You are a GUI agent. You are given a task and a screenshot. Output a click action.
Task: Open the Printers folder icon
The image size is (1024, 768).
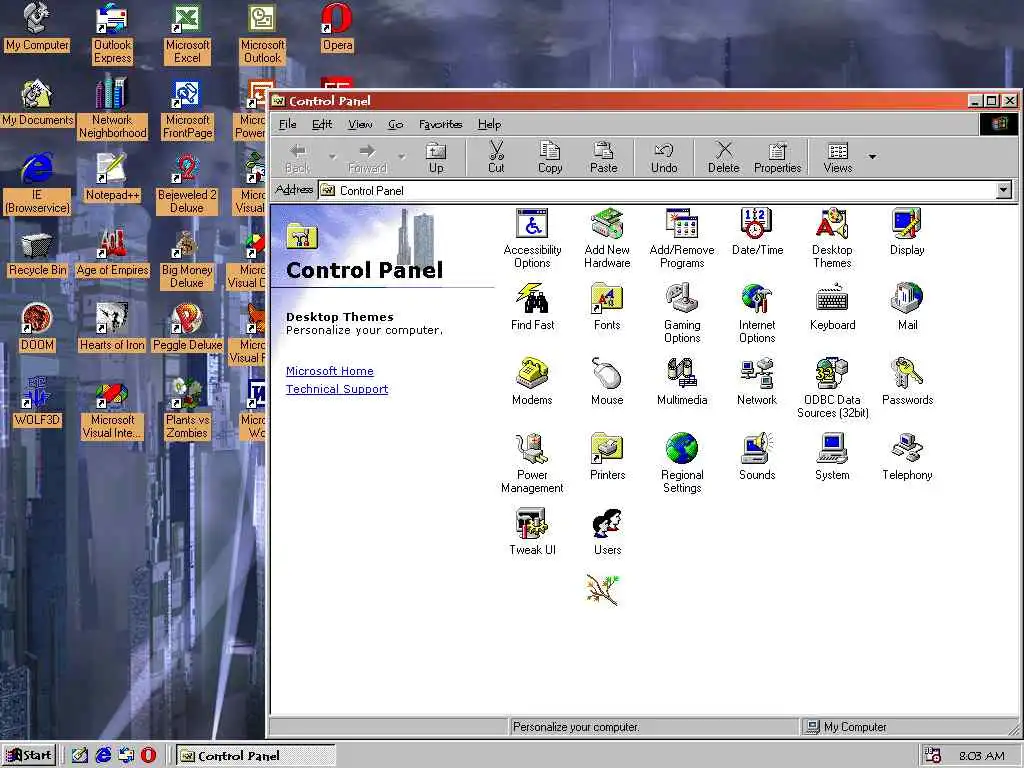pyautogui.click(x=607, y=458)
